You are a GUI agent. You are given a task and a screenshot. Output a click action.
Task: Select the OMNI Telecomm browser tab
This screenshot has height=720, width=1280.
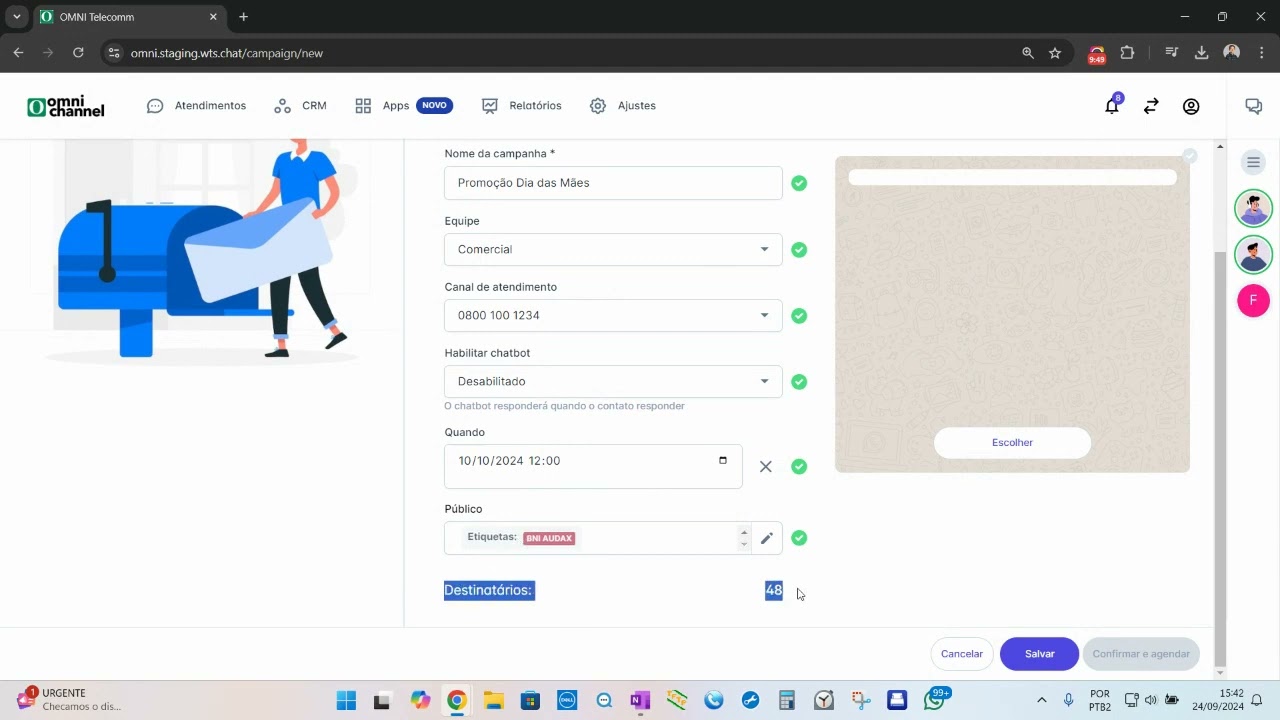click(x=129, y=17)
